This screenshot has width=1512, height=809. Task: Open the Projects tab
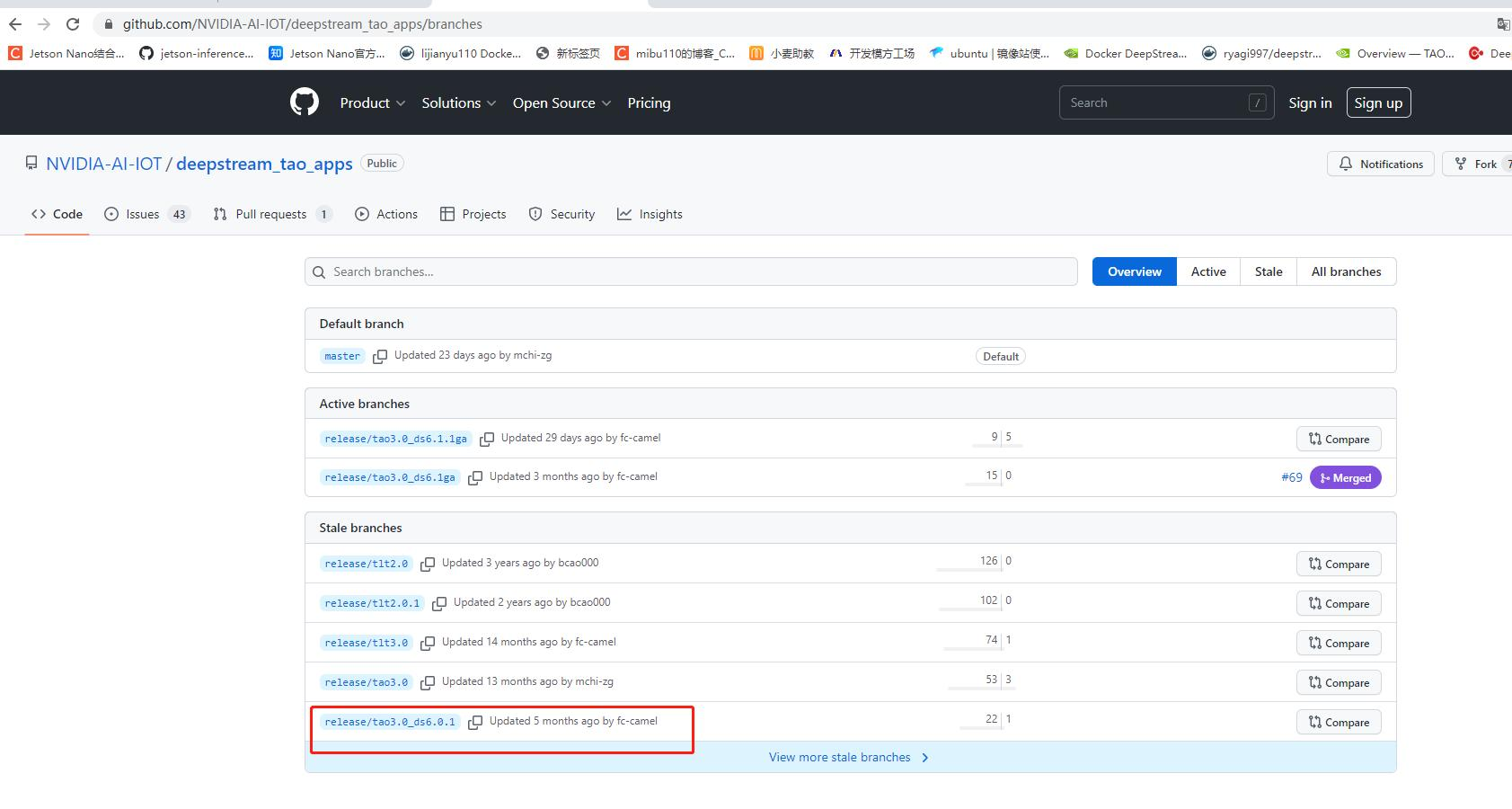[x=473, y=214]
